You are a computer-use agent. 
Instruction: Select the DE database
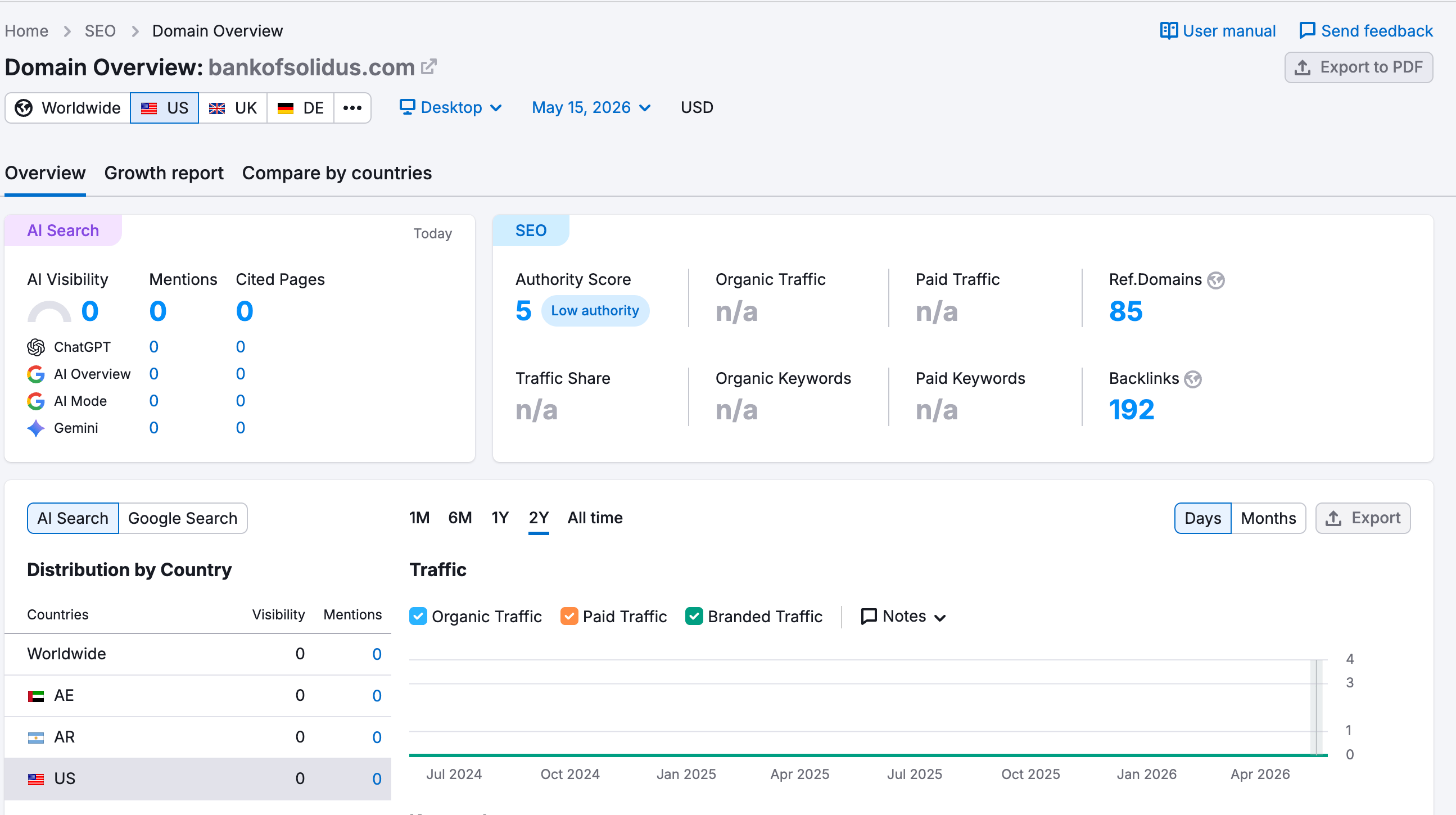[x=301, y=108]
